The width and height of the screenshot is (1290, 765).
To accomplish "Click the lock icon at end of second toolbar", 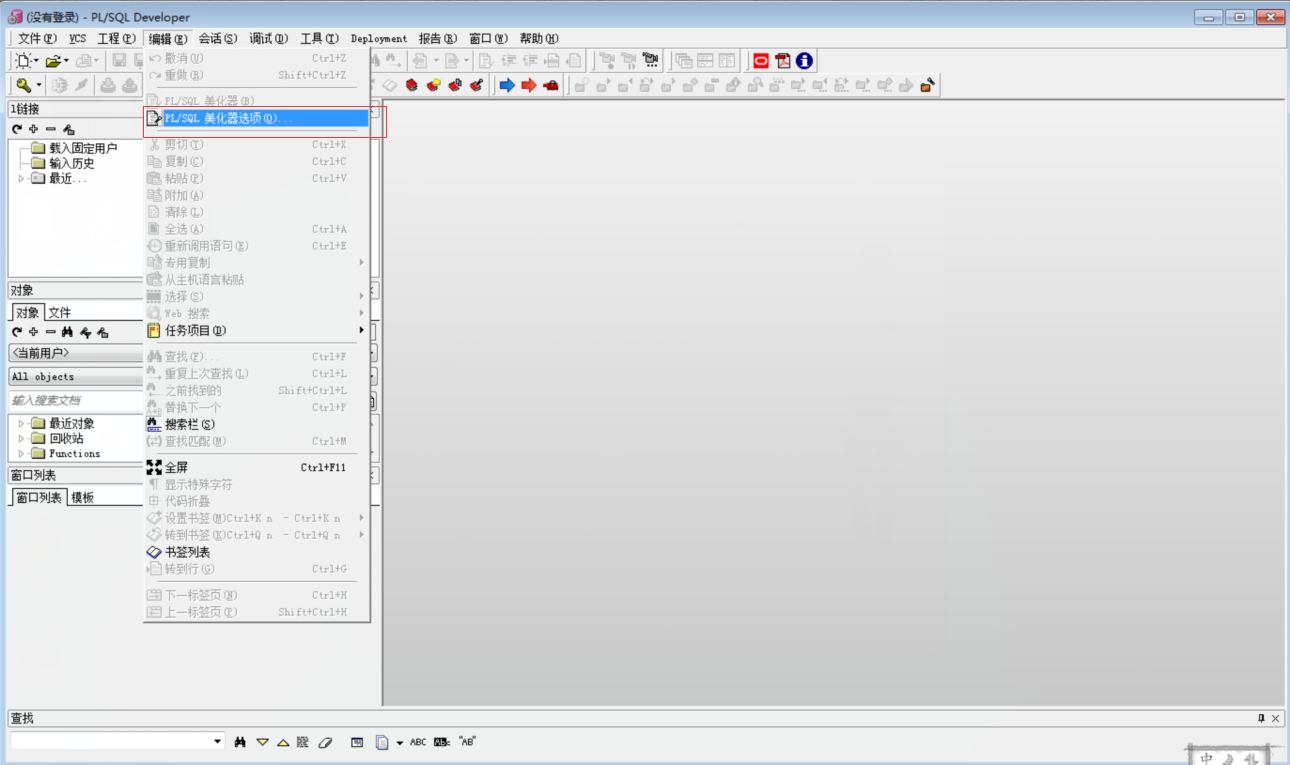I will click(928, 86).
